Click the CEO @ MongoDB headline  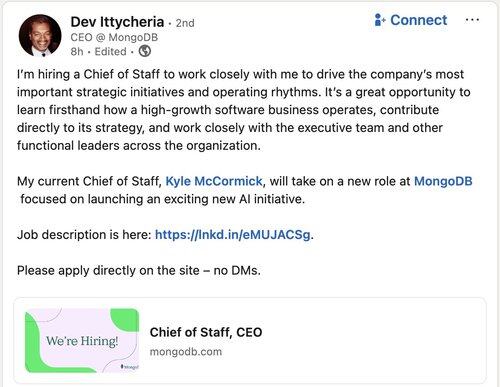[x=114, y=37]
